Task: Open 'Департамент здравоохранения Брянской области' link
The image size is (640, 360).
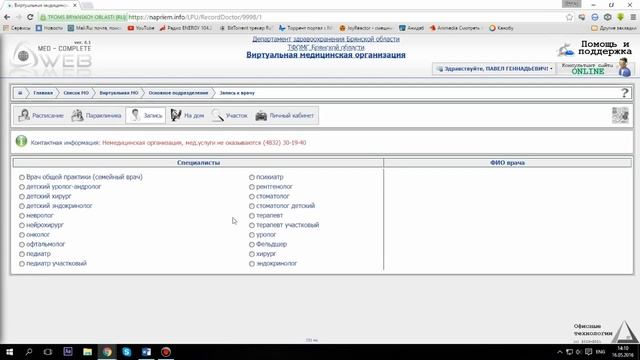Action: tap(326, 39)
